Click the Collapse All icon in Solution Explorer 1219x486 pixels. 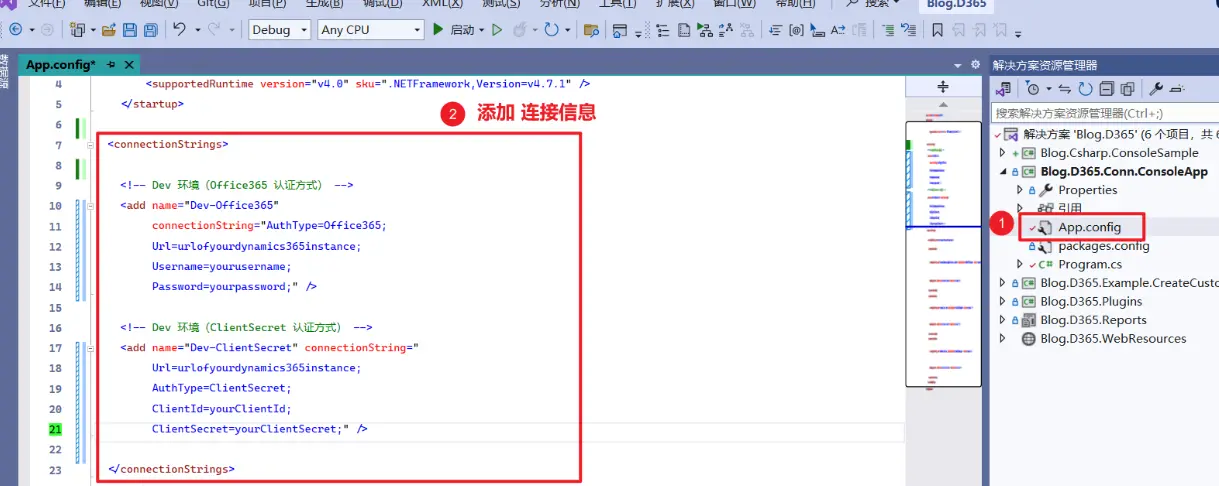tap(1106, 88)
